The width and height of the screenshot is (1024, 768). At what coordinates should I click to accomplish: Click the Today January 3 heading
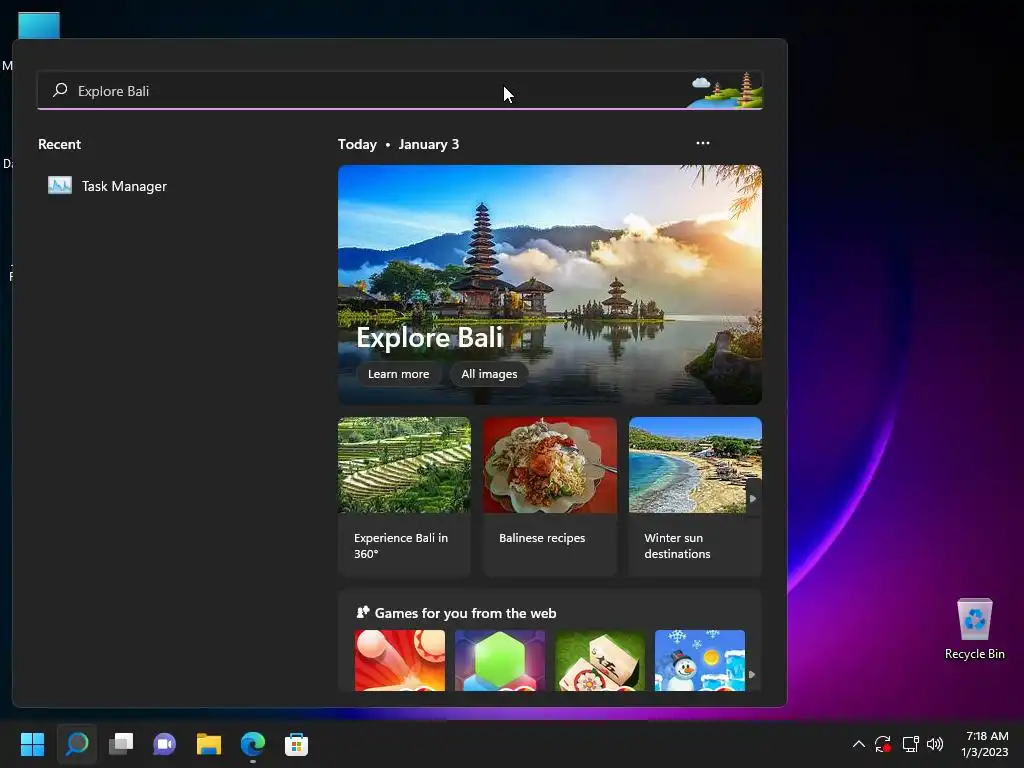pos(398,144)
